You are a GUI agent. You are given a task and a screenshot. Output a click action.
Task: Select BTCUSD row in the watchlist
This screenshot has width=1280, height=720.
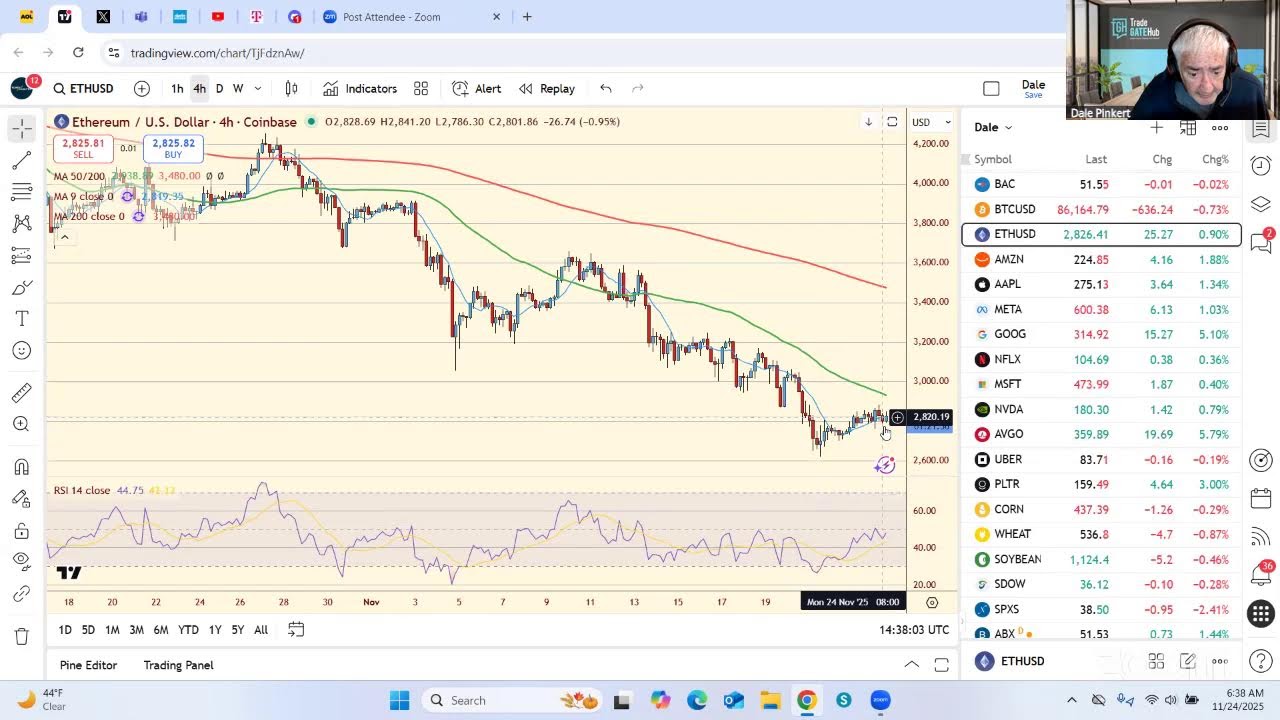click(1101, 209)
